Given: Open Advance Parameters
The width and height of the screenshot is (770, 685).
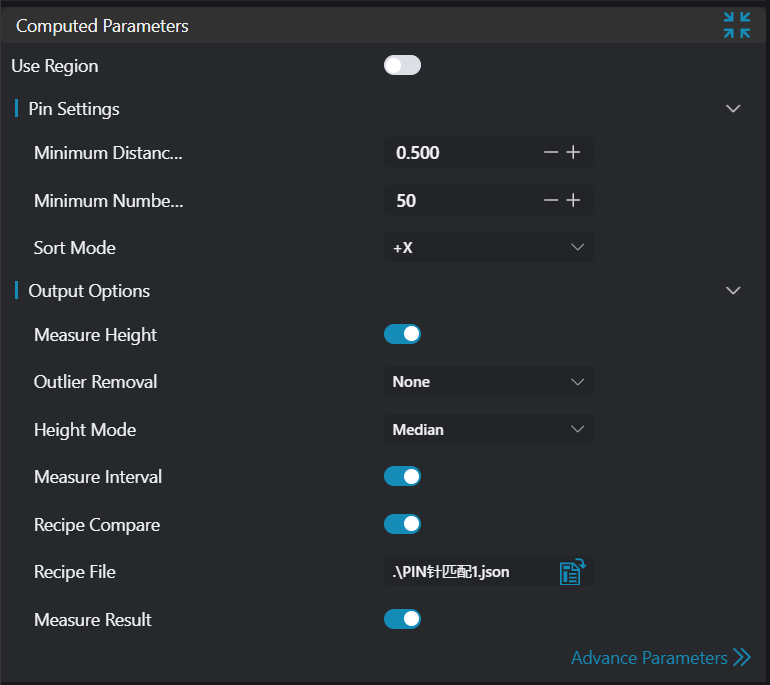Looking at the screenshot, I should pos(660,658).
